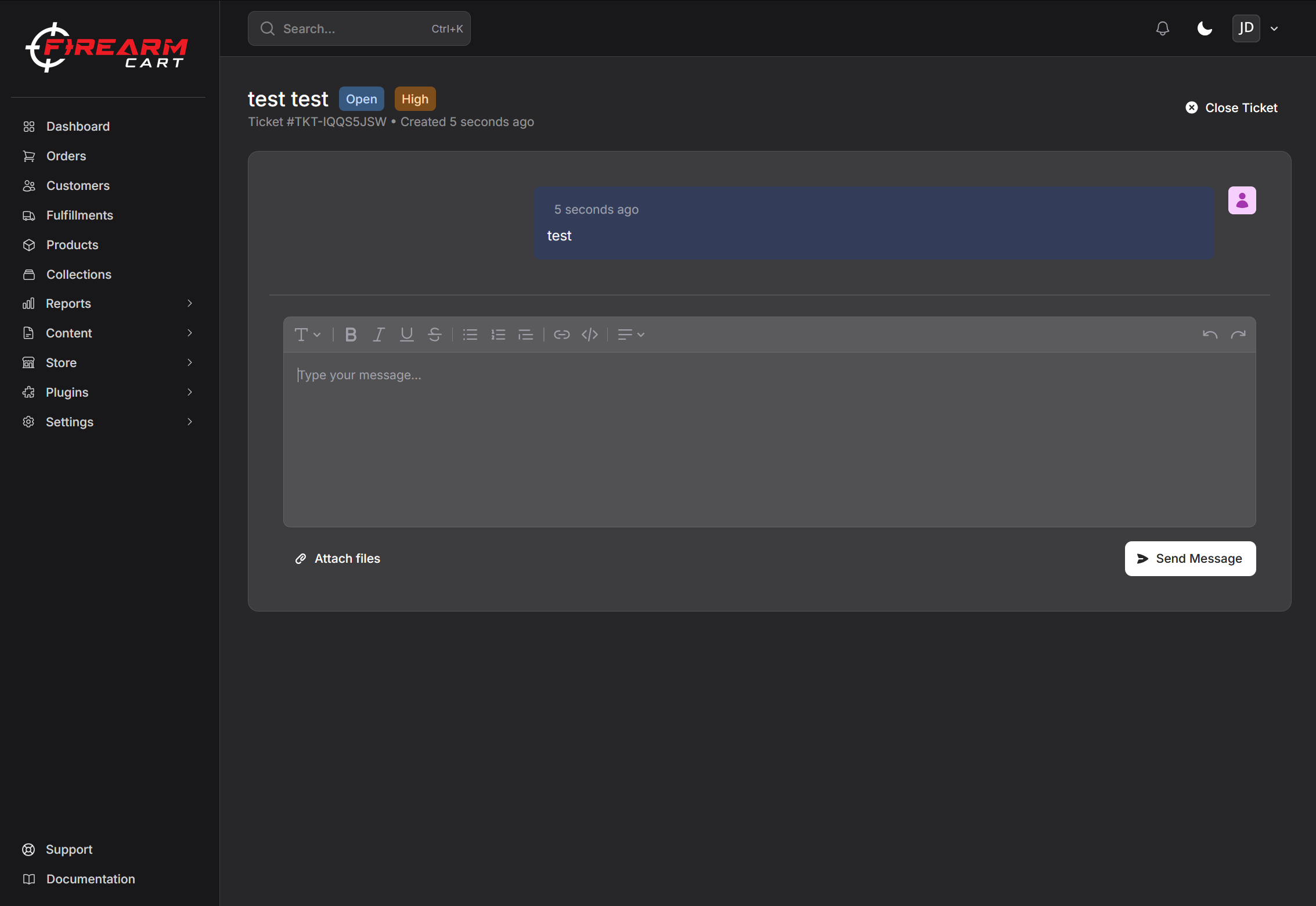Apply italic formatting in editor

click(378, 335)
